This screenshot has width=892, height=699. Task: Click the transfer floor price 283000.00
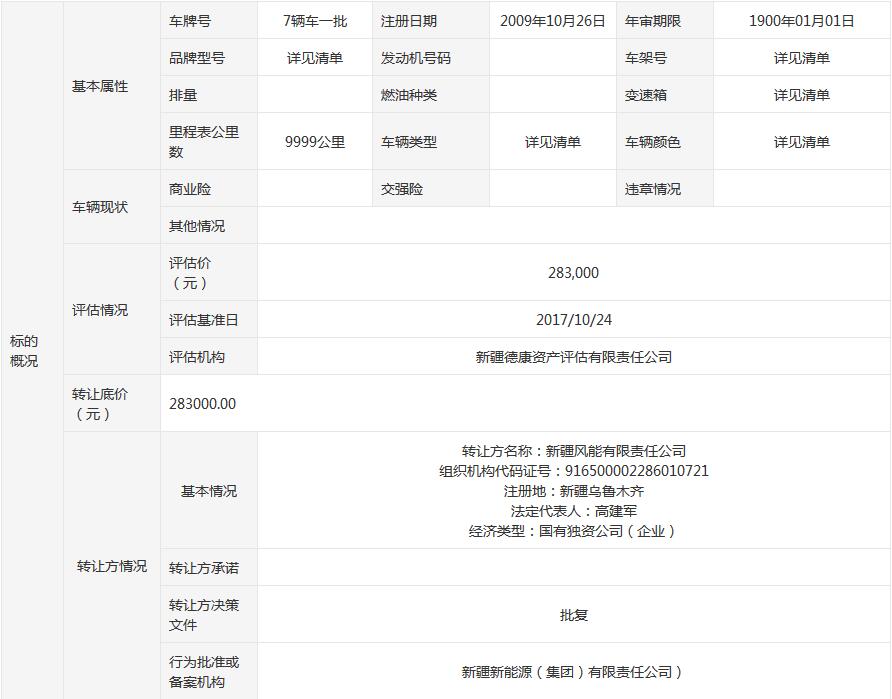203,404
